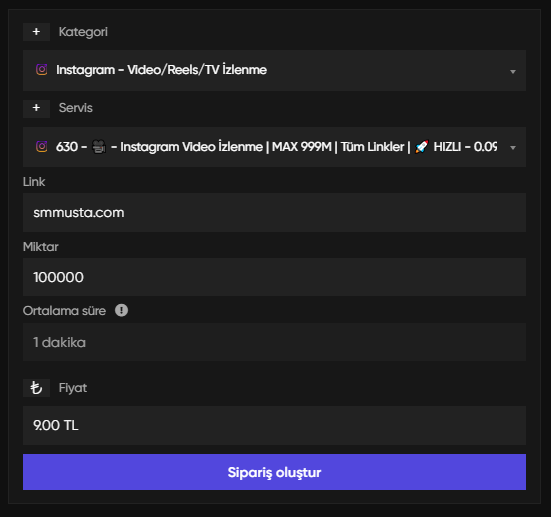Open the Kategori dropdown arrow
Viewport: 551px width, 517px height.
pos(513,72)
